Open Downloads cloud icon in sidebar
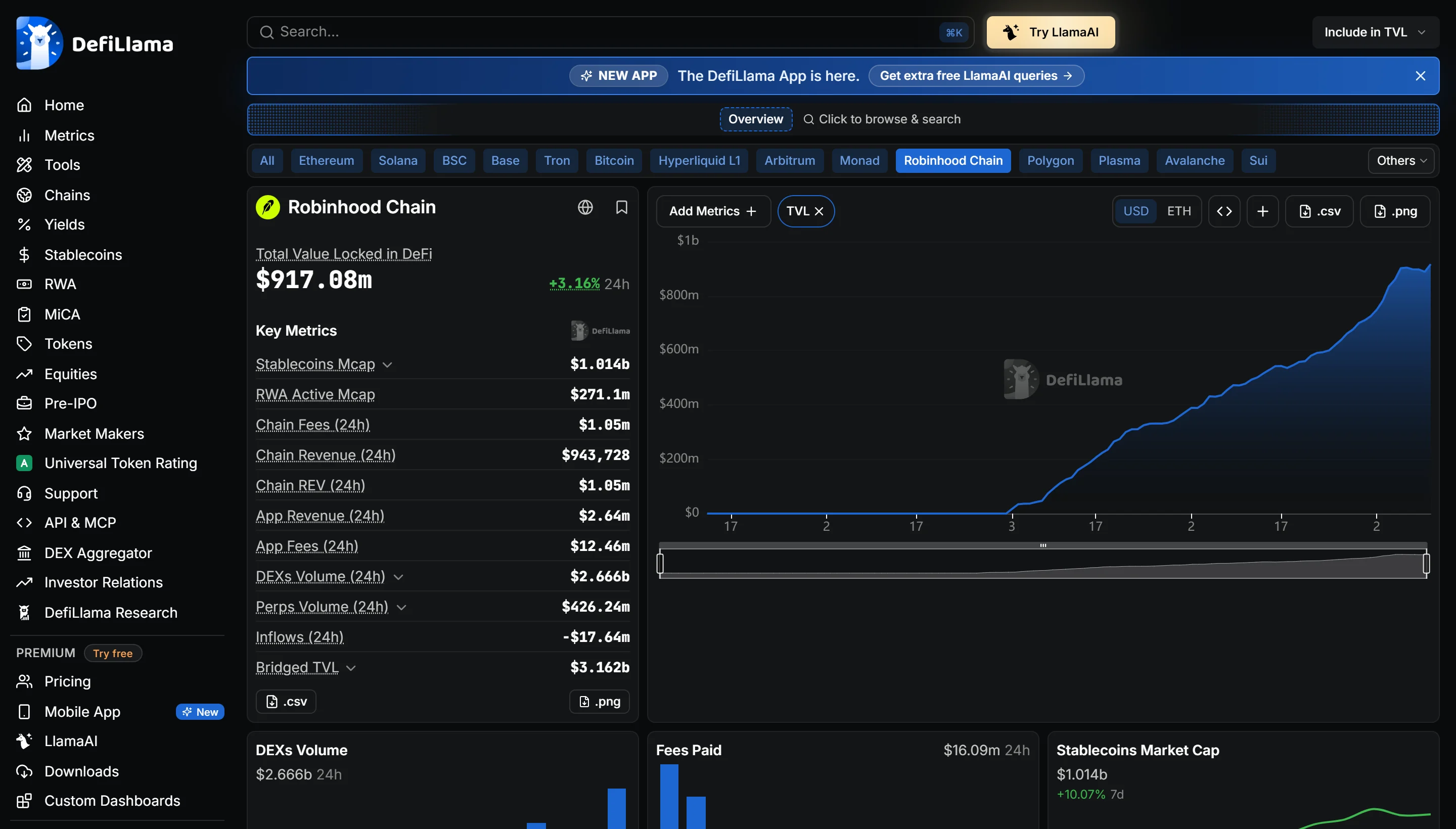The height and width of the screenshot is (829, 1456). 24,771
